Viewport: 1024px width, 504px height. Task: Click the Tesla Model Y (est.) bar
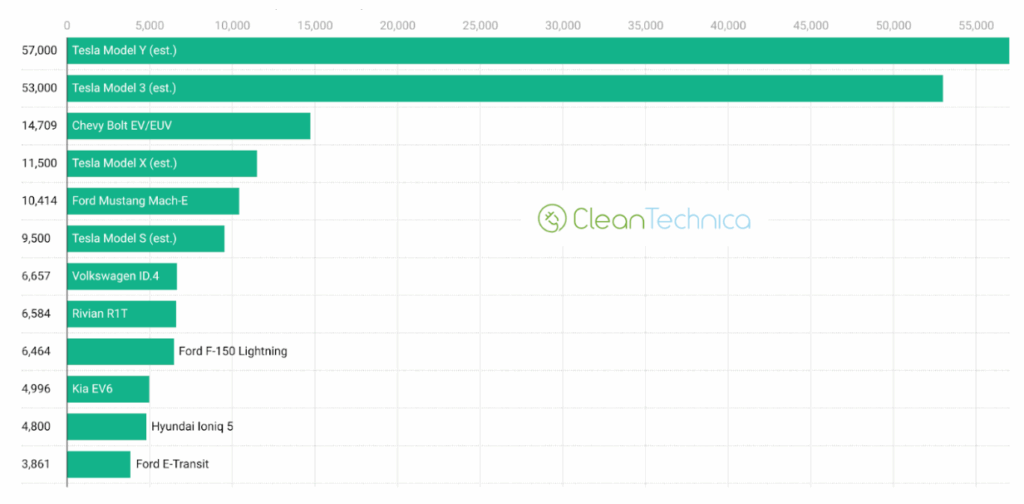(x=538, y=50)
